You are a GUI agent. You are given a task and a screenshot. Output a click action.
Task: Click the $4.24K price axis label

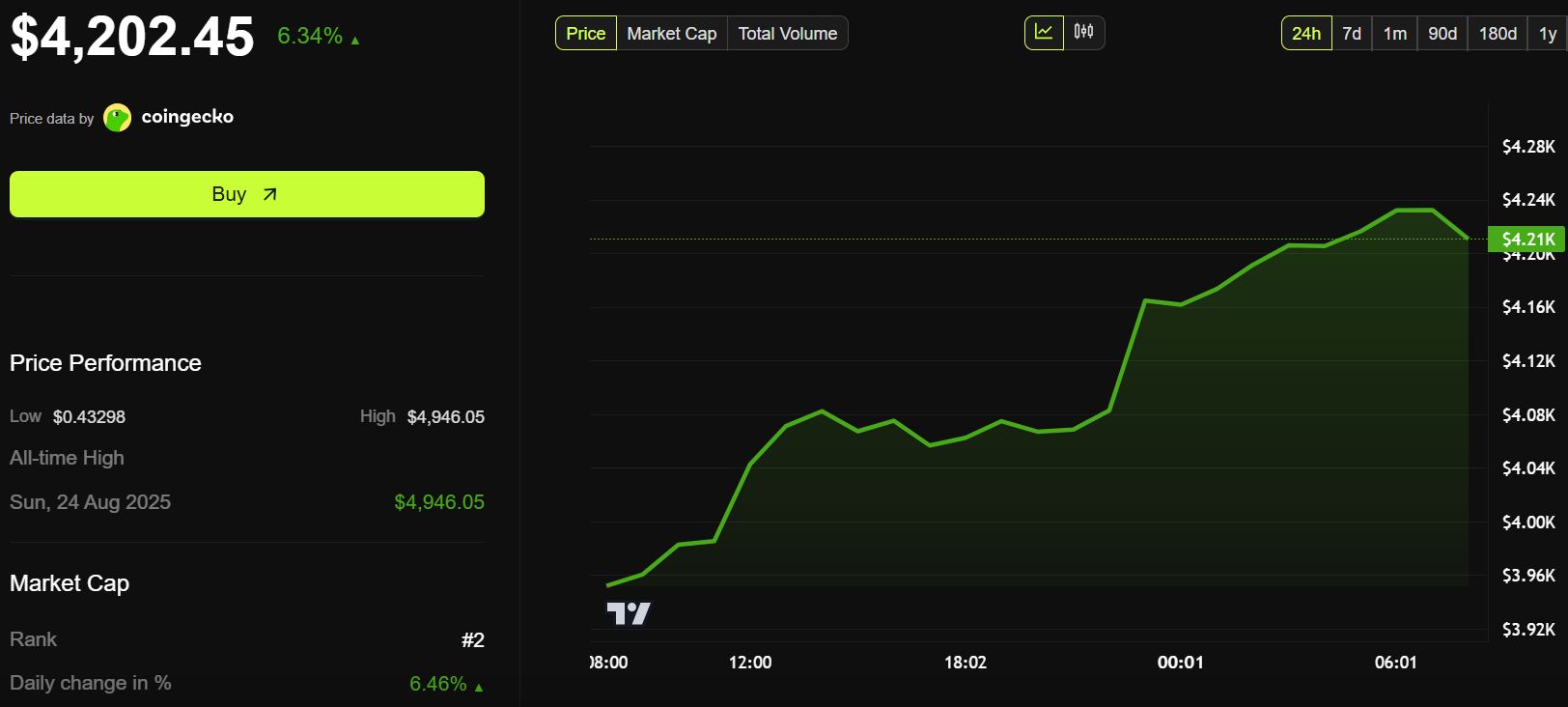tap(1528, 200)
